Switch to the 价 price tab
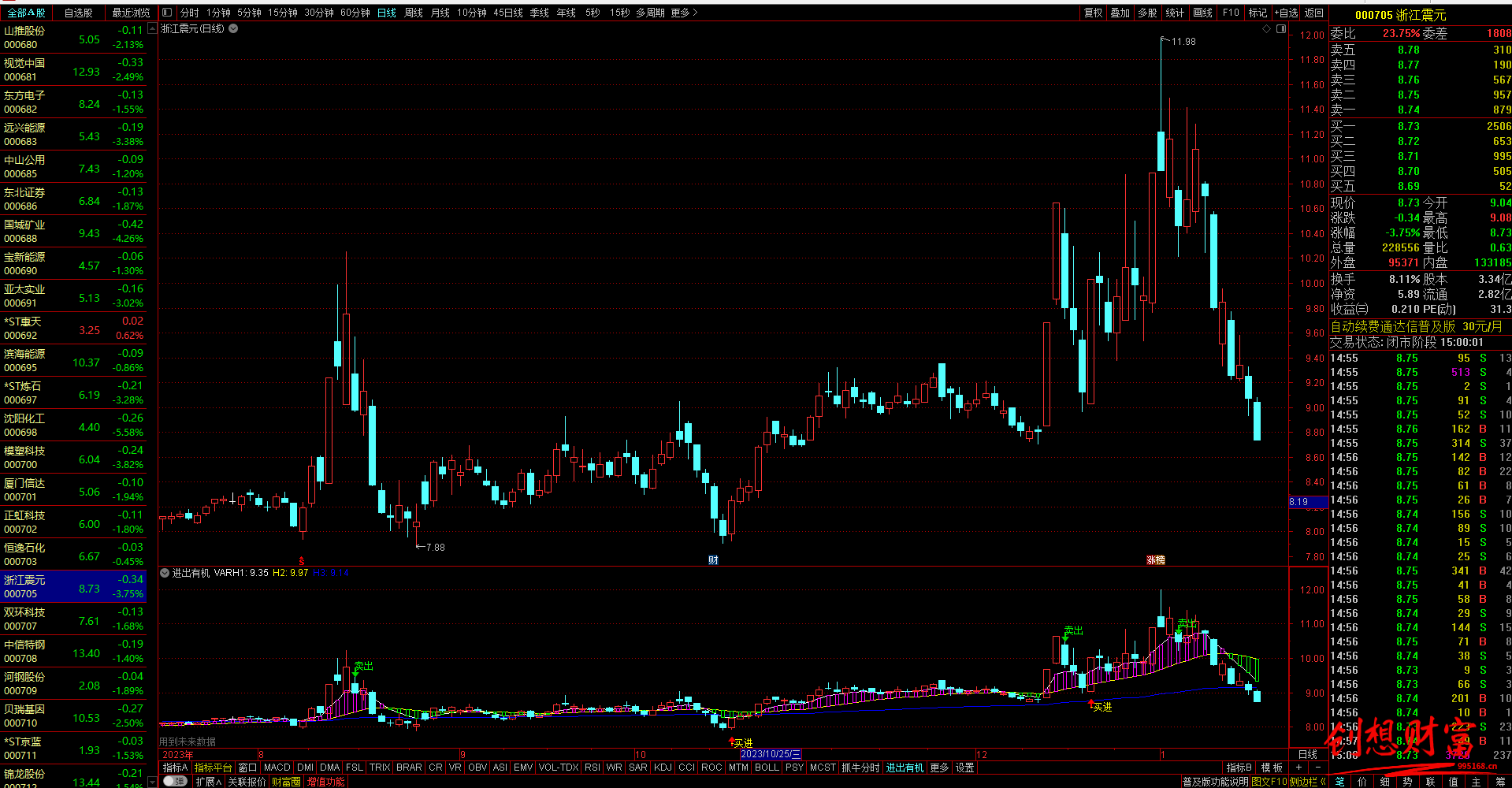The width and height of the screenshot is (1512, 788). [1362, 782]
